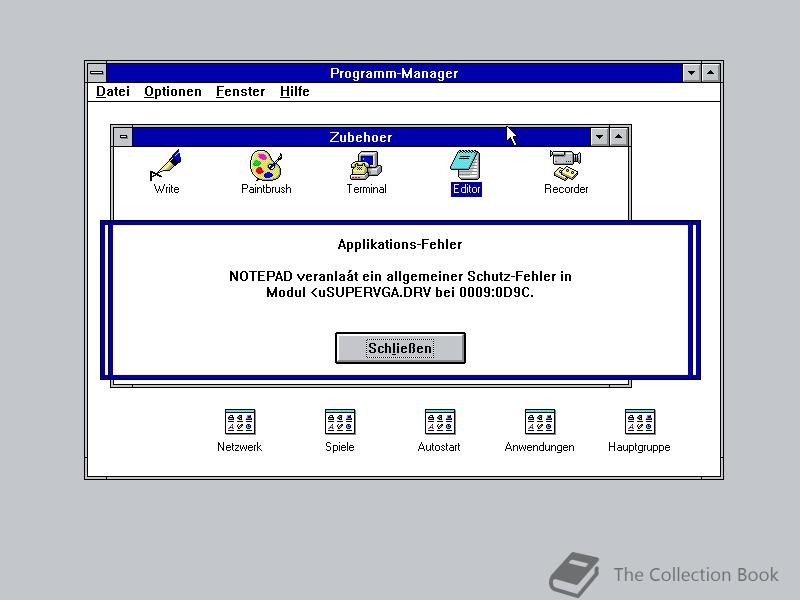Select the Anwendungen program group icon
The width and height of the screenshot is (800, 600).
540,422
